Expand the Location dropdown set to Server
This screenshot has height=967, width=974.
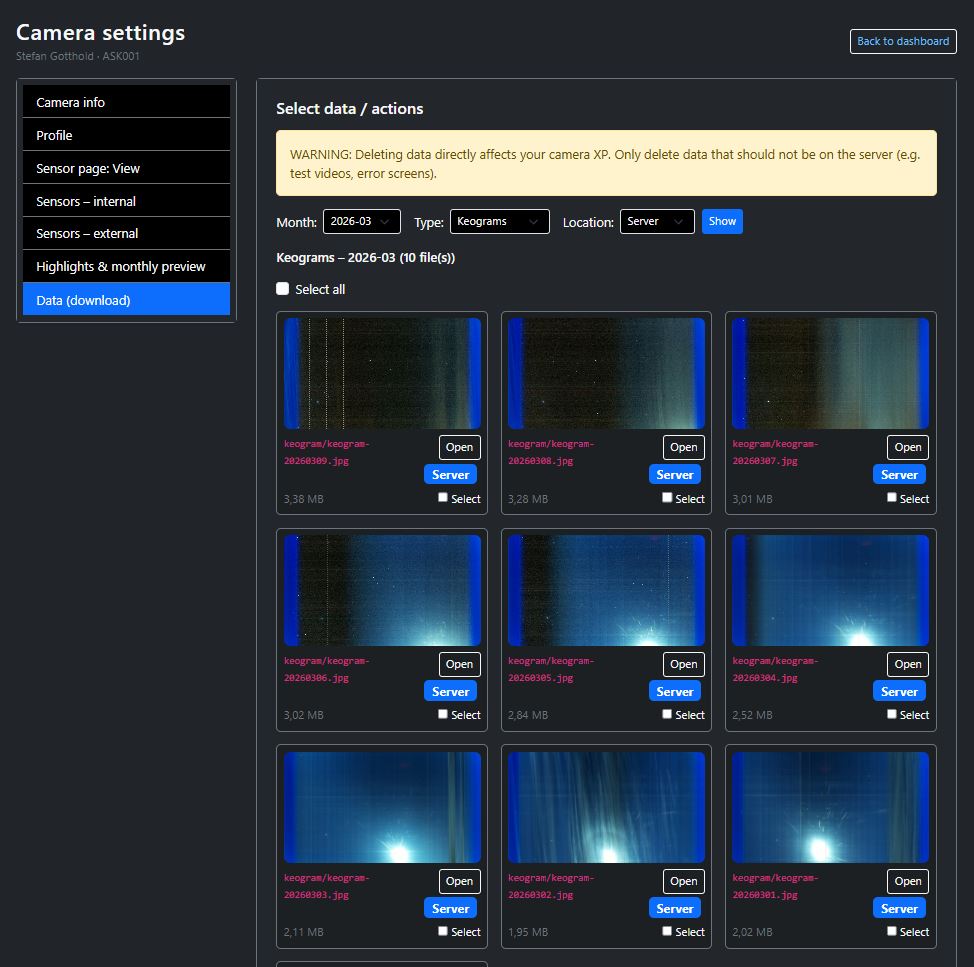pos(656,221)
